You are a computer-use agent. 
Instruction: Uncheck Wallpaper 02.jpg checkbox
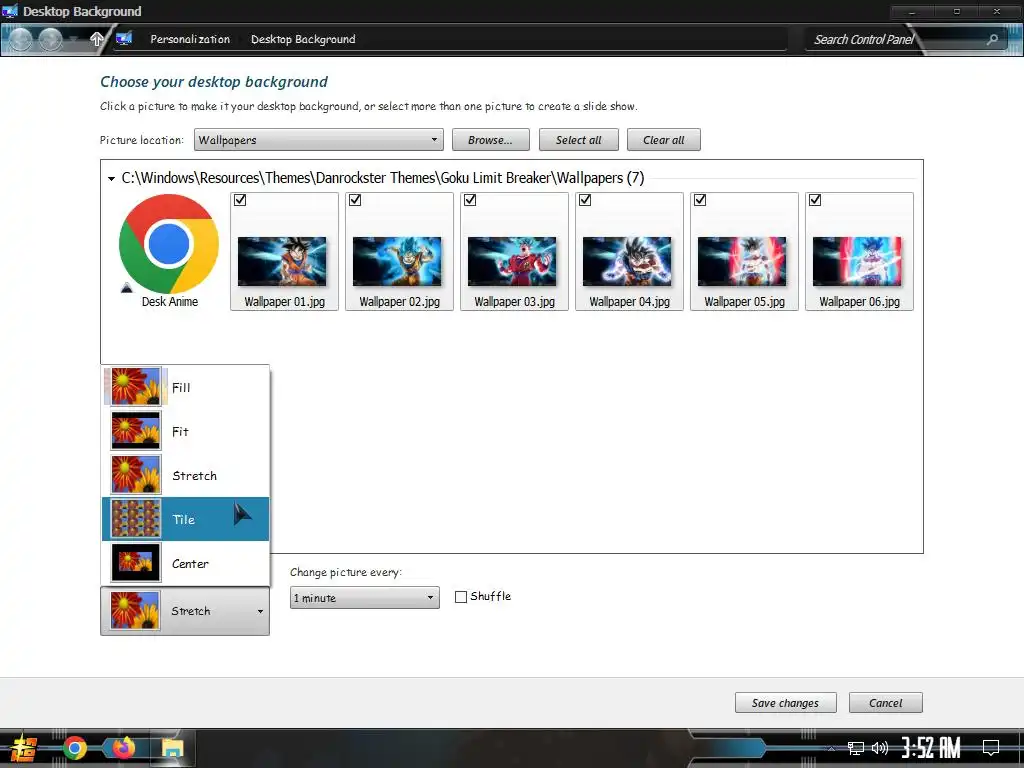[x=355, y=200]
